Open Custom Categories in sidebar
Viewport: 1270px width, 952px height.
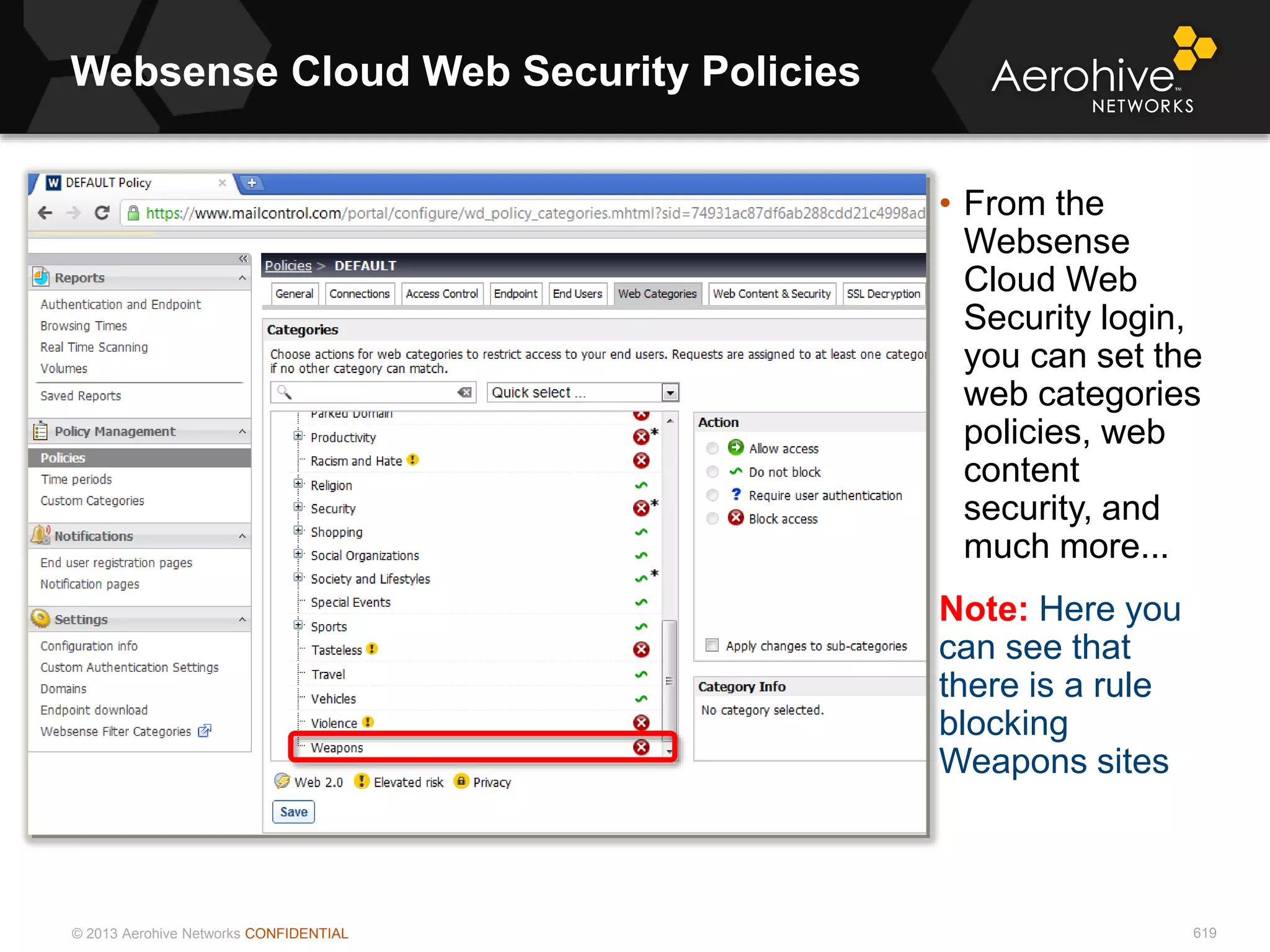(x=92, y=501)
